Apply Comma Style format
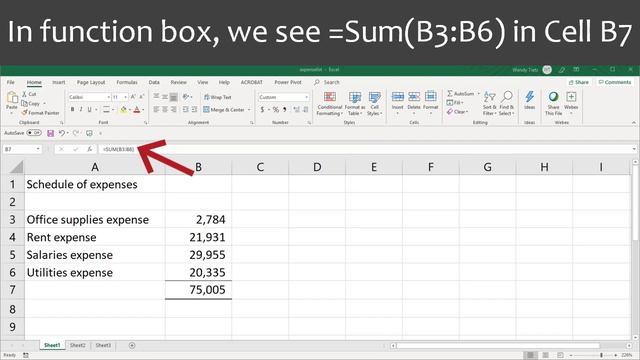Image resolution: width=640 pixels, height=360 pixels. coord(284,109)
